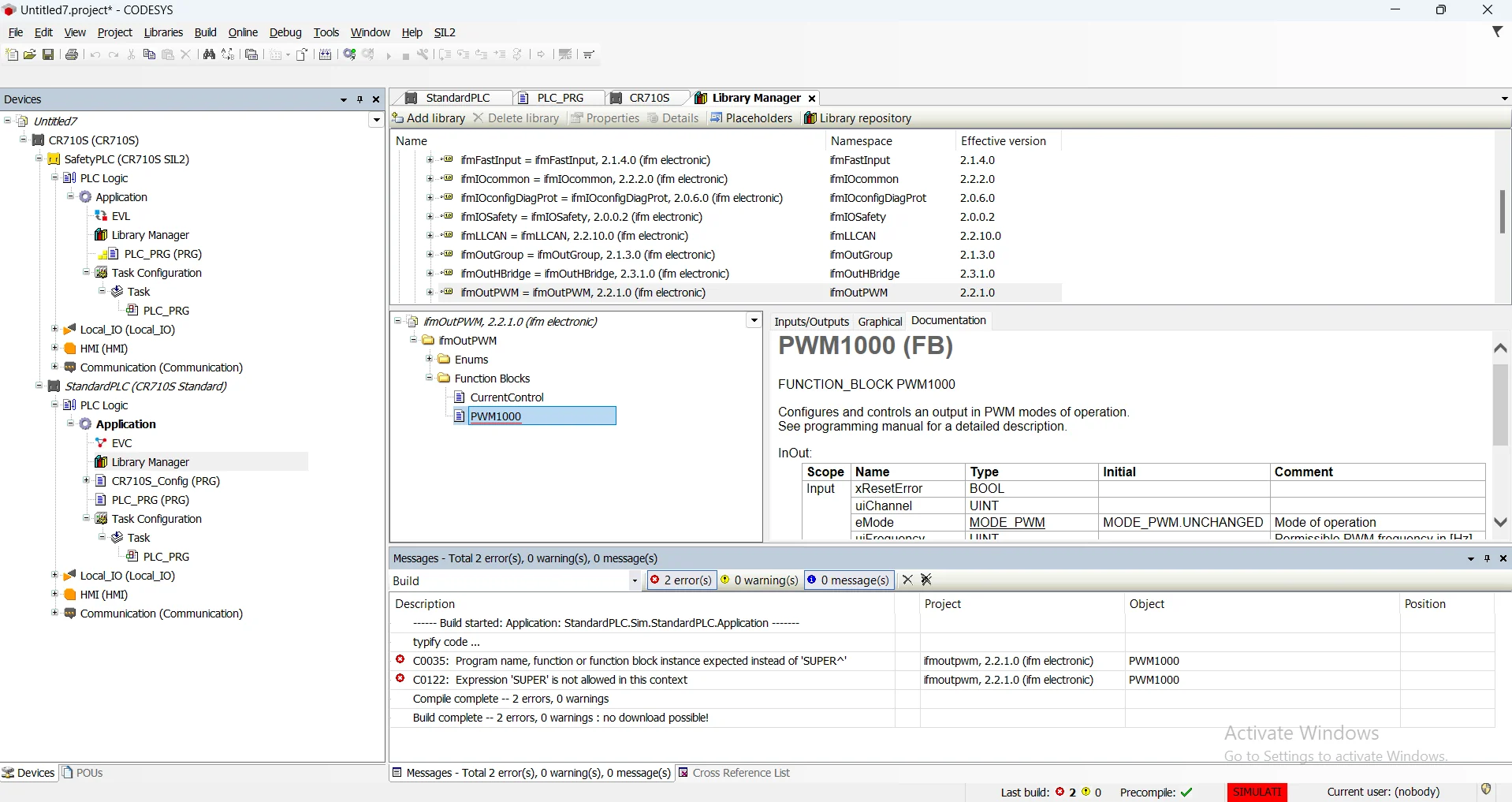Click the shield icon in status bar
The width and height of the screenshot is (1512, 802).
pos(1486,789)
